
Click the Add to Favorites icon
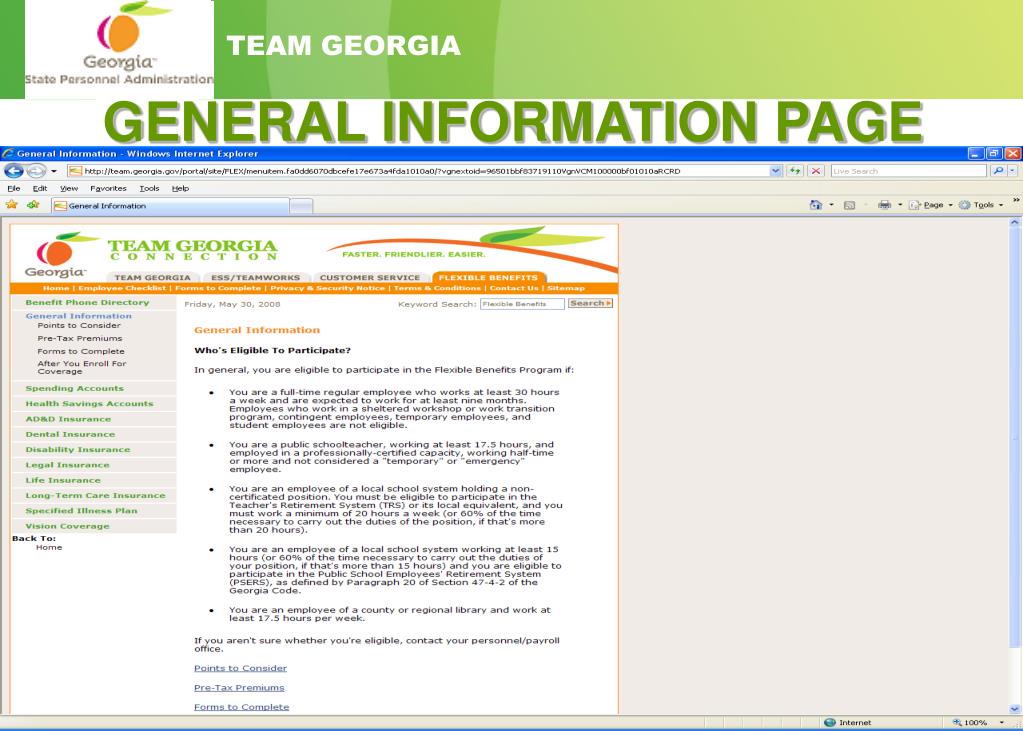[33, 205]
